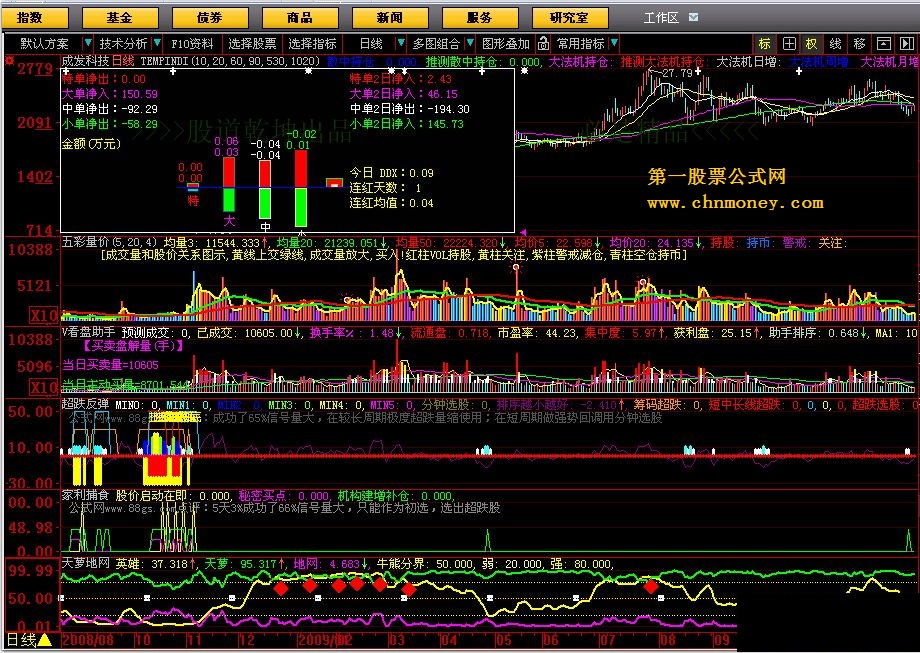Click the 选择股票 button
The width and height of the screenshot is (920, 653).
(x=252, y=43)
